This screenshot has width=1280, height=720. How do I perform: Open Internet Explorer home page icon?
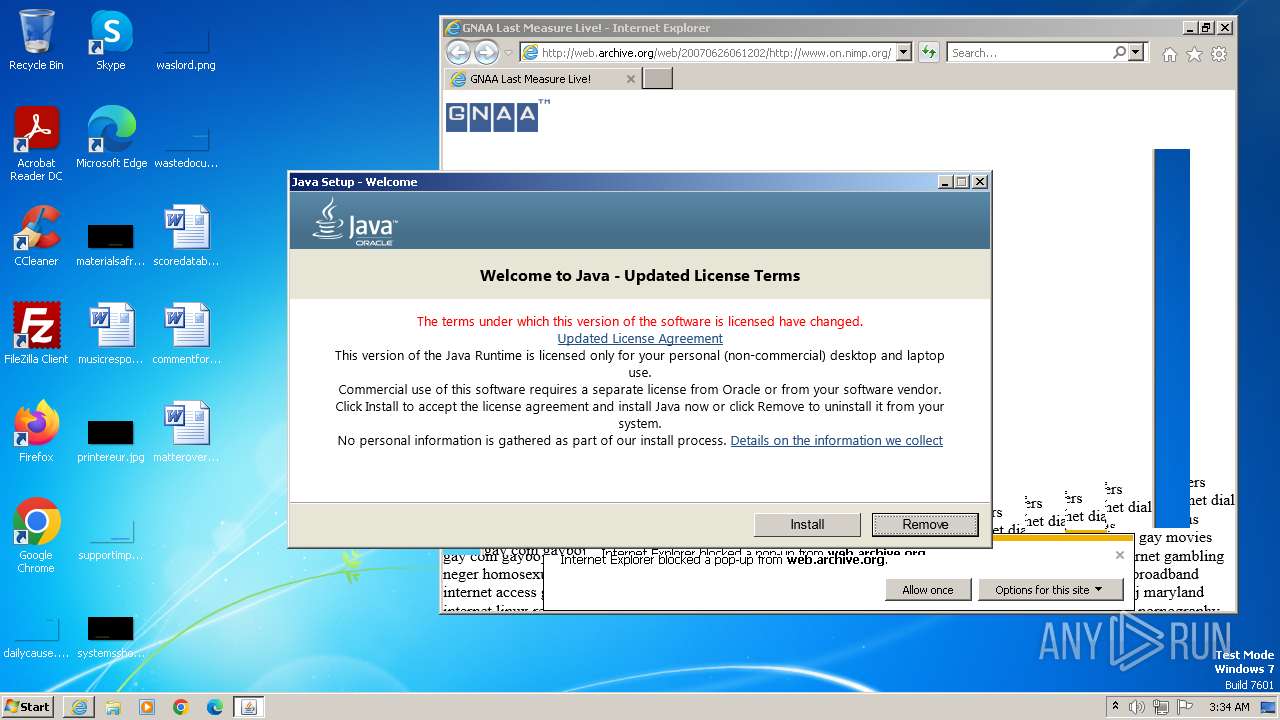click(x=1169, y=54)
